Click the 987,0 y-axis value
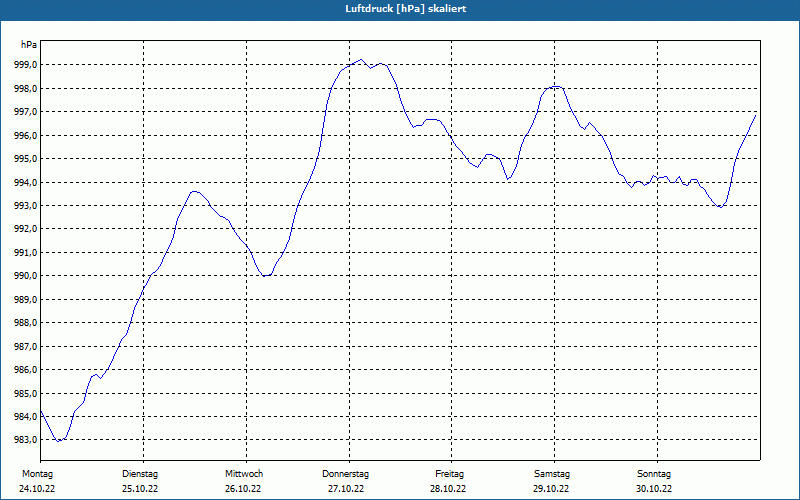 26,346
